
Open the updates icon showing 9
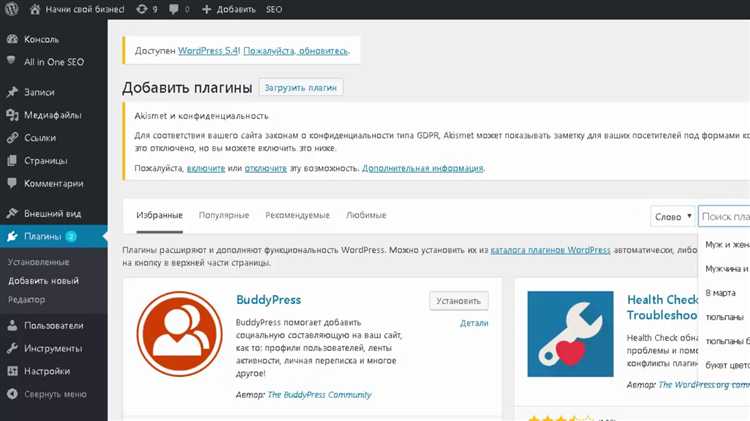coord(142,9)
